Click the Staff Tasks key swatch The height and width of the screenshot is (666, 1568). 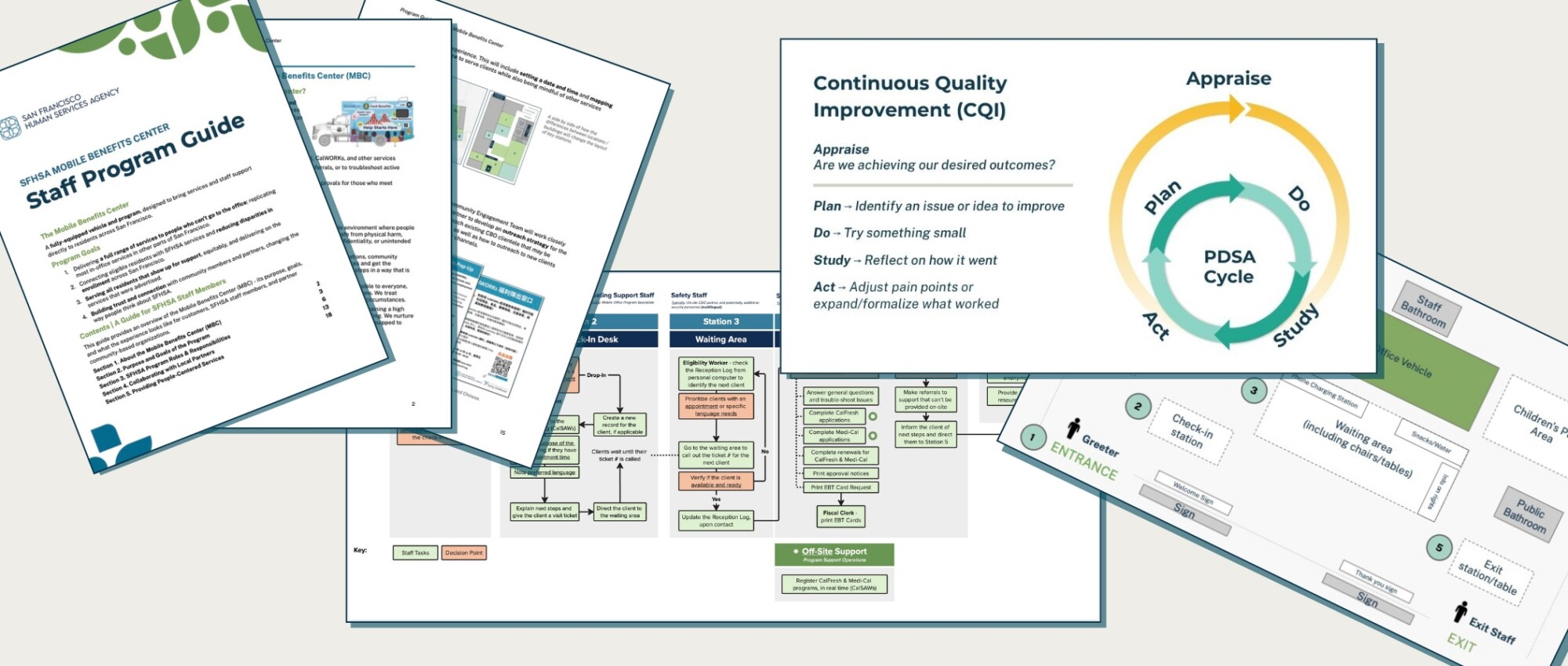click(x=416, y=552)
